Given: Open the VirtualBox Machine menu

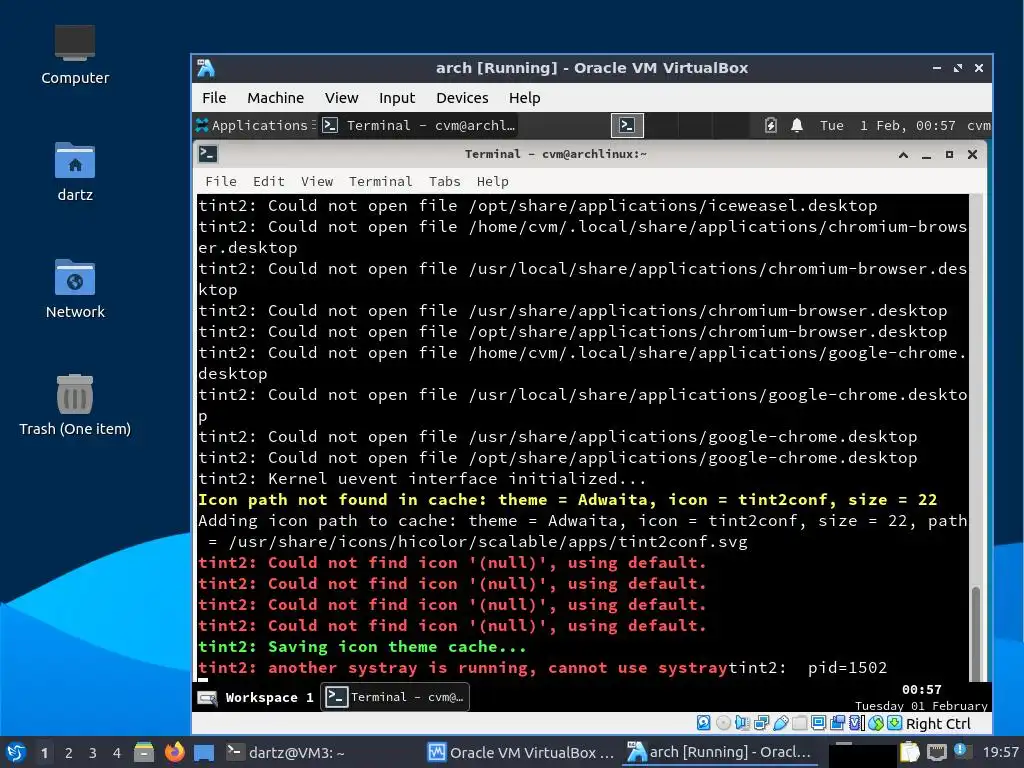Looking at the screenshot, I should [276, 98].
